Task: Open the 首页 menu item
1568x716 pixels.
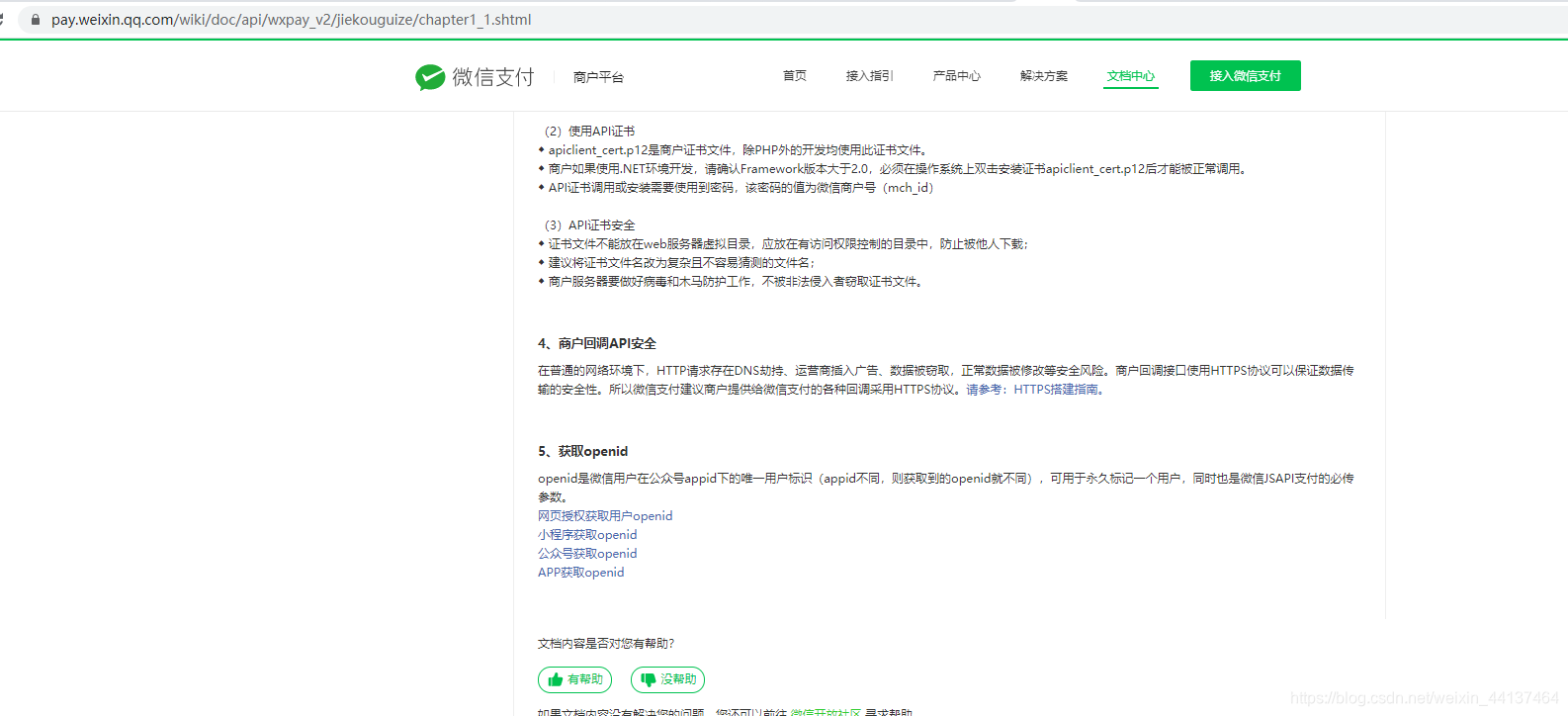Action: click(795, 76)
